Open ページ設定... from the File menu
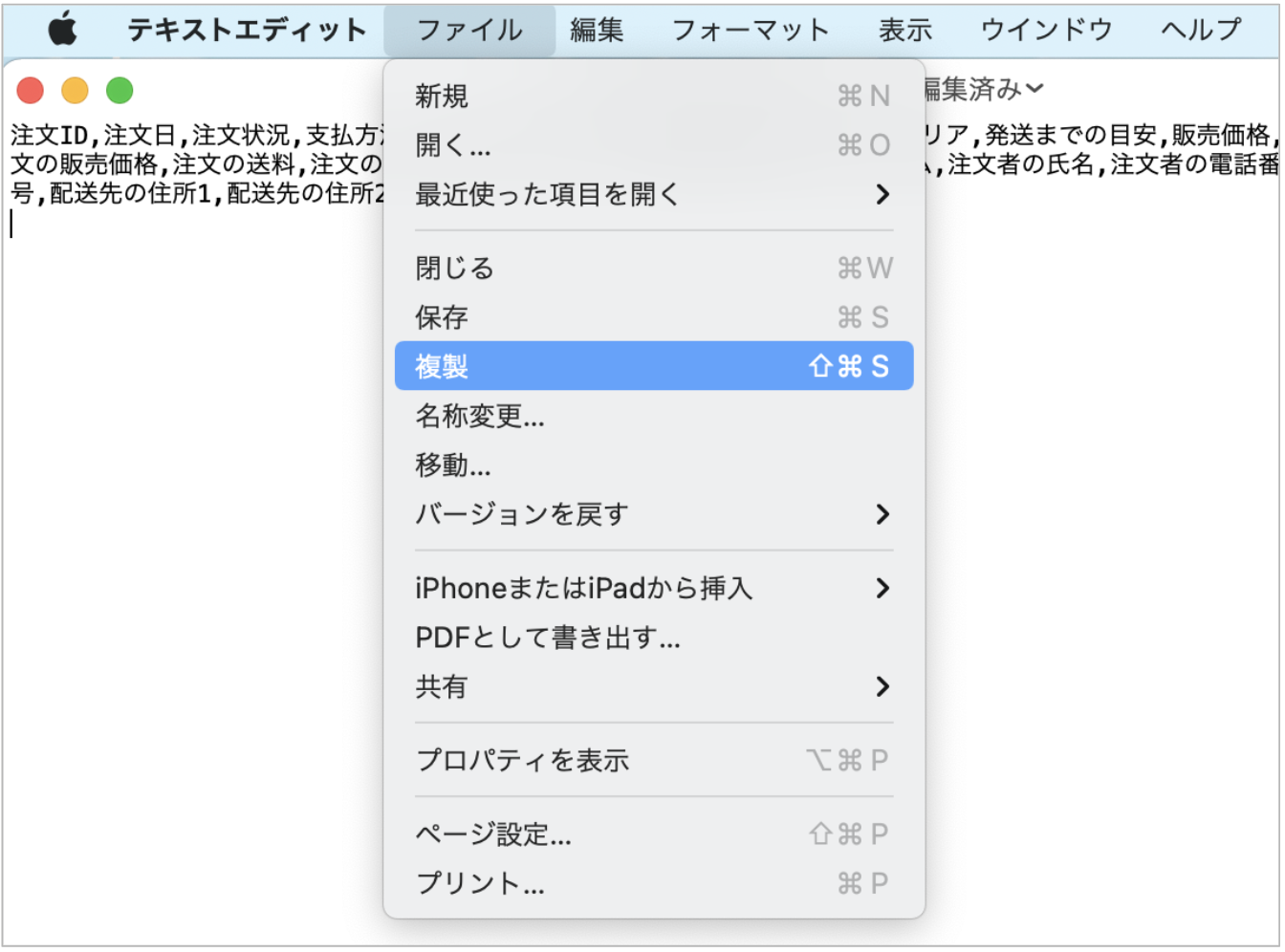 pos(654,834)
